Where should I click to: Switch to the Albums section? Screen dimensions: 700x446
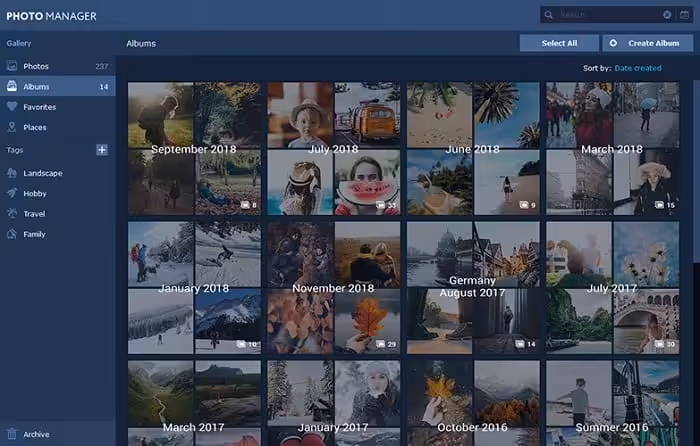click(x=36, y=87)
